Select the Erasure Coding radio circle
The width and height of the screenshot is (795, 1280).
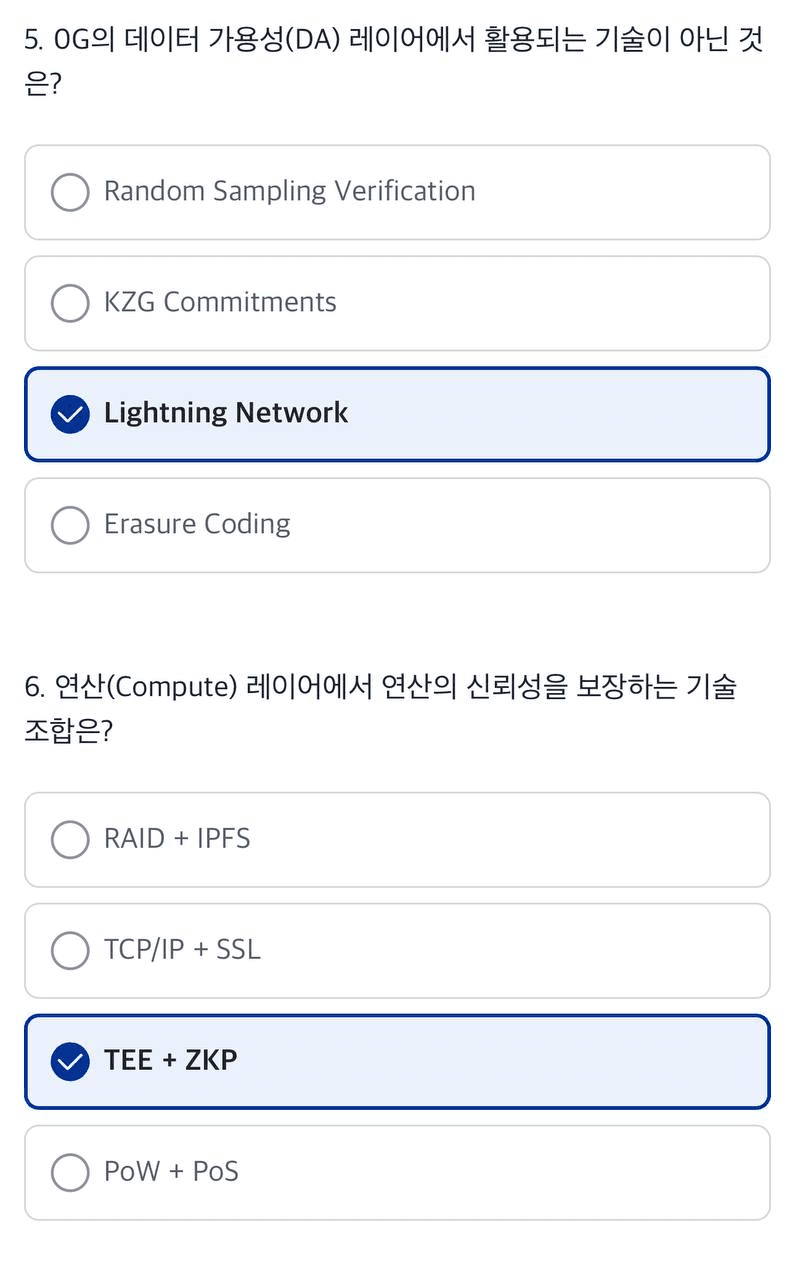(x=70, y=525)
